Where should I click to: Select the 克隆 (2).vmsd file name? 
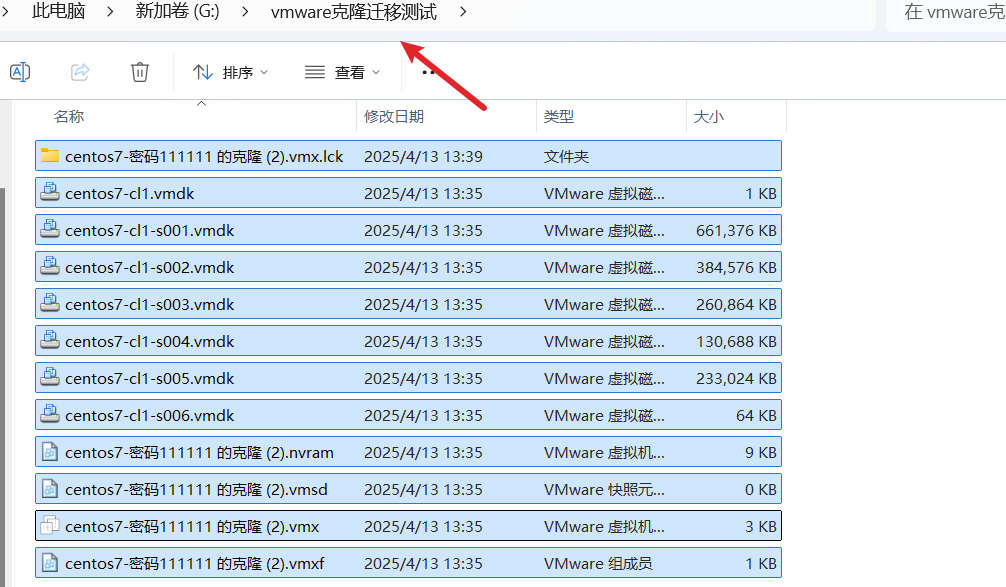click(196, 489)
